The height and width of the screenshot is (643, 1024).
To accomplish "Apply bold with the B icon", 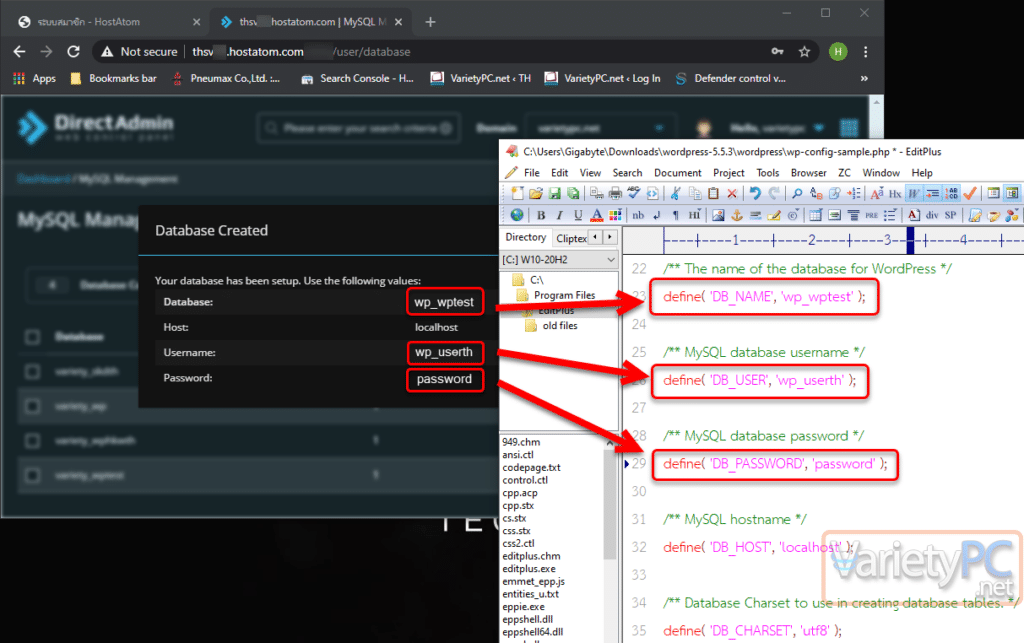I will pyautogui.click(x=541, y=215).
